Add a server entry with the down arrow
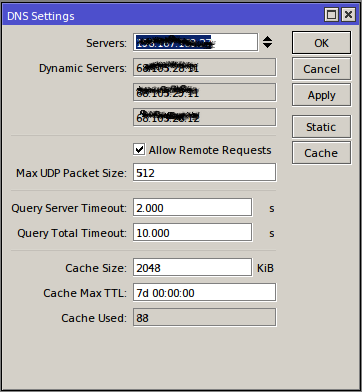This screenshot has width=362, height=392. (x=267, y=45)
